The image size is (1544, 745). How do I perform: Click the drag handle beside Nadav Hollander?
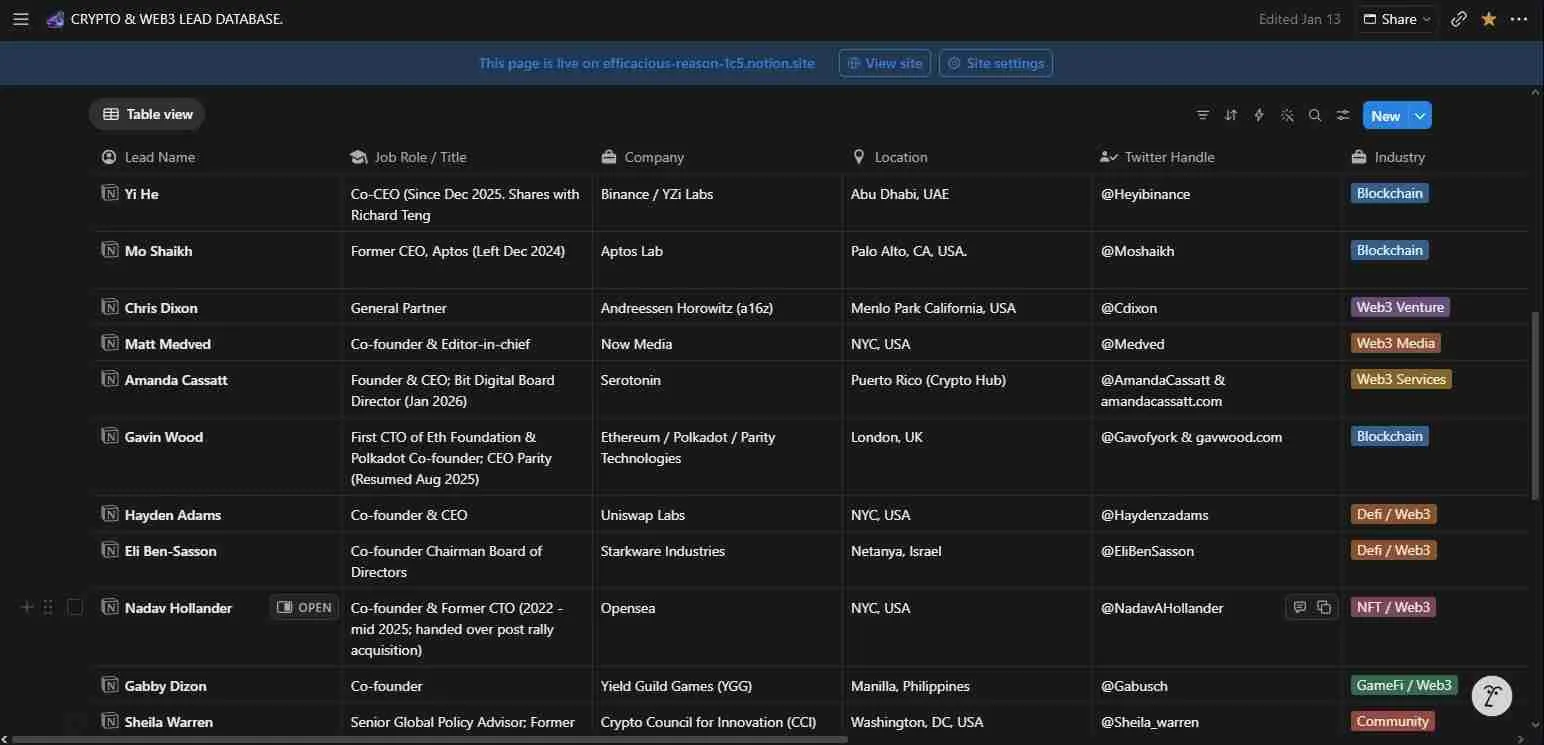[x=47, y=607]
